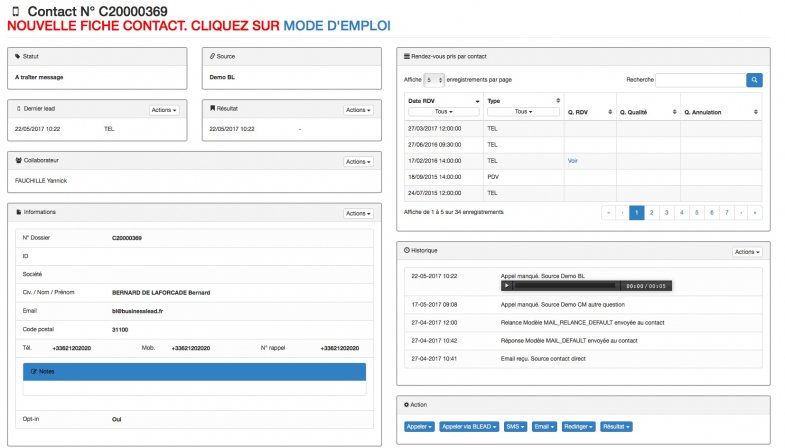The height and width of the screenshot is (448, 785).
Task: Open Actions dropdown in Dernier lead panel
Action: pos(165,110)
